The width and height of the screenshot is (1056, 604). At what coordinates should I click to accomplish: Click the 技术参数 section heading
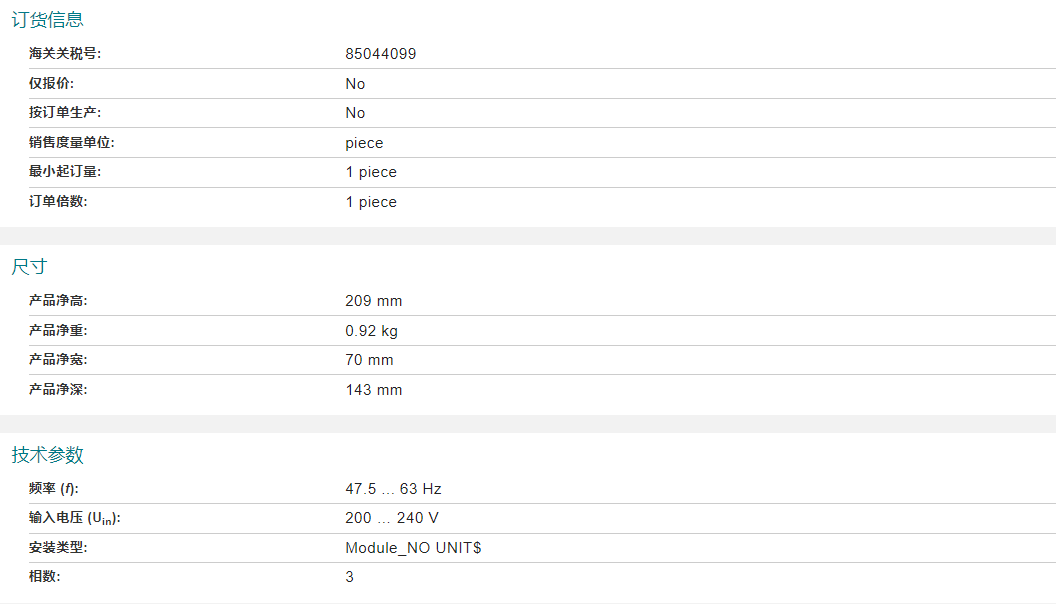pos(47,455)
